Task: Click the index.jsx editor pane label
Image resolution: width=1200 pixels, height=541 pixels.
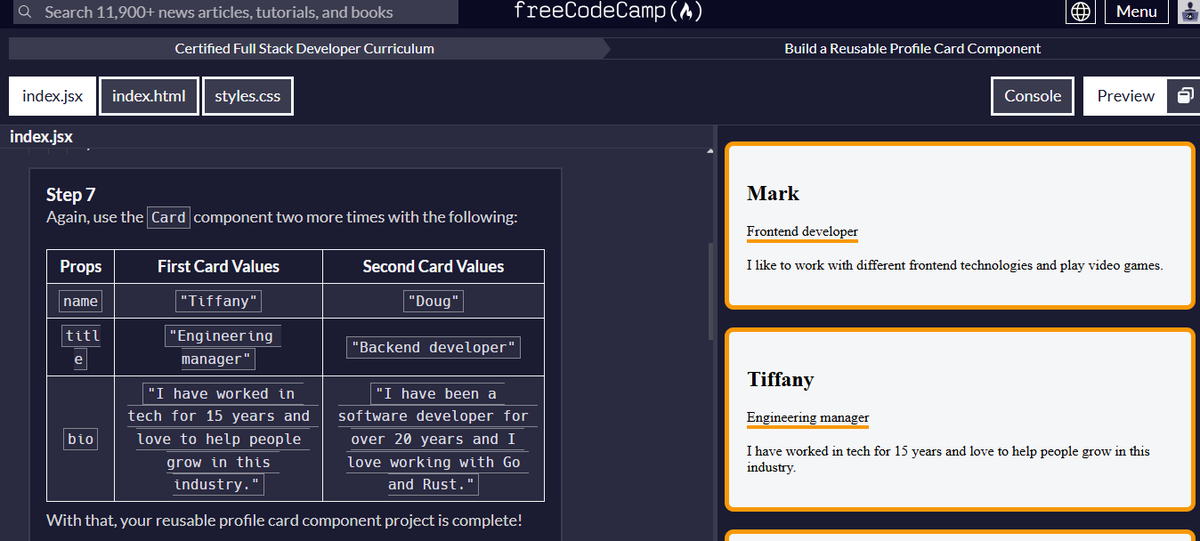Action: point(41,137)
